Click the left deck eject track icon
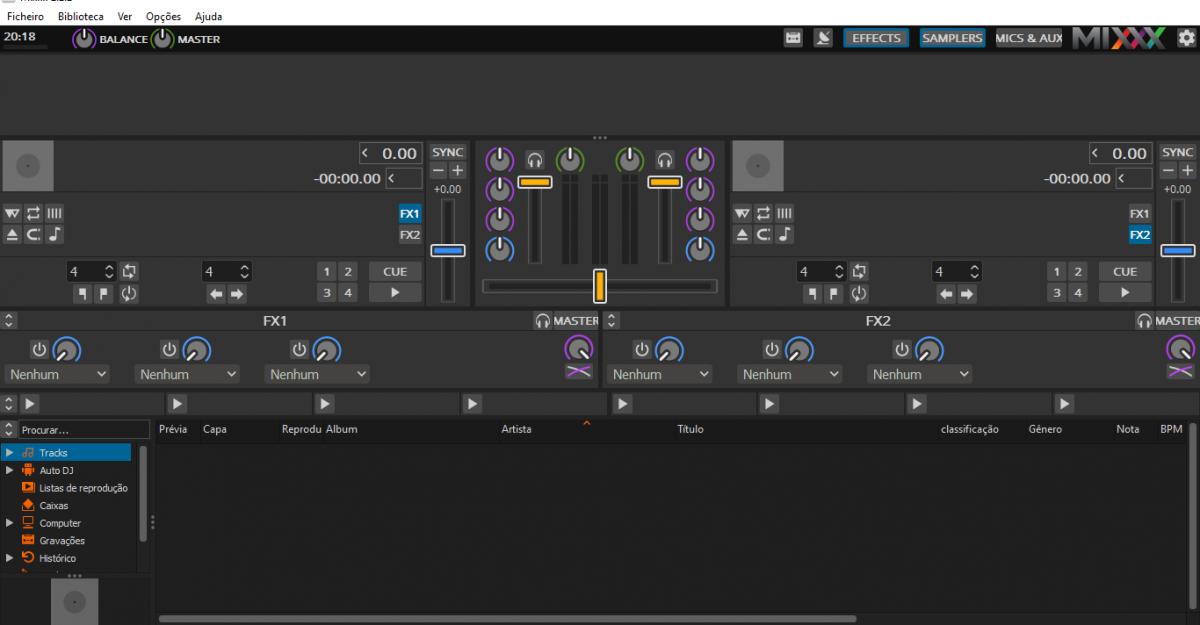 point(12,235)
